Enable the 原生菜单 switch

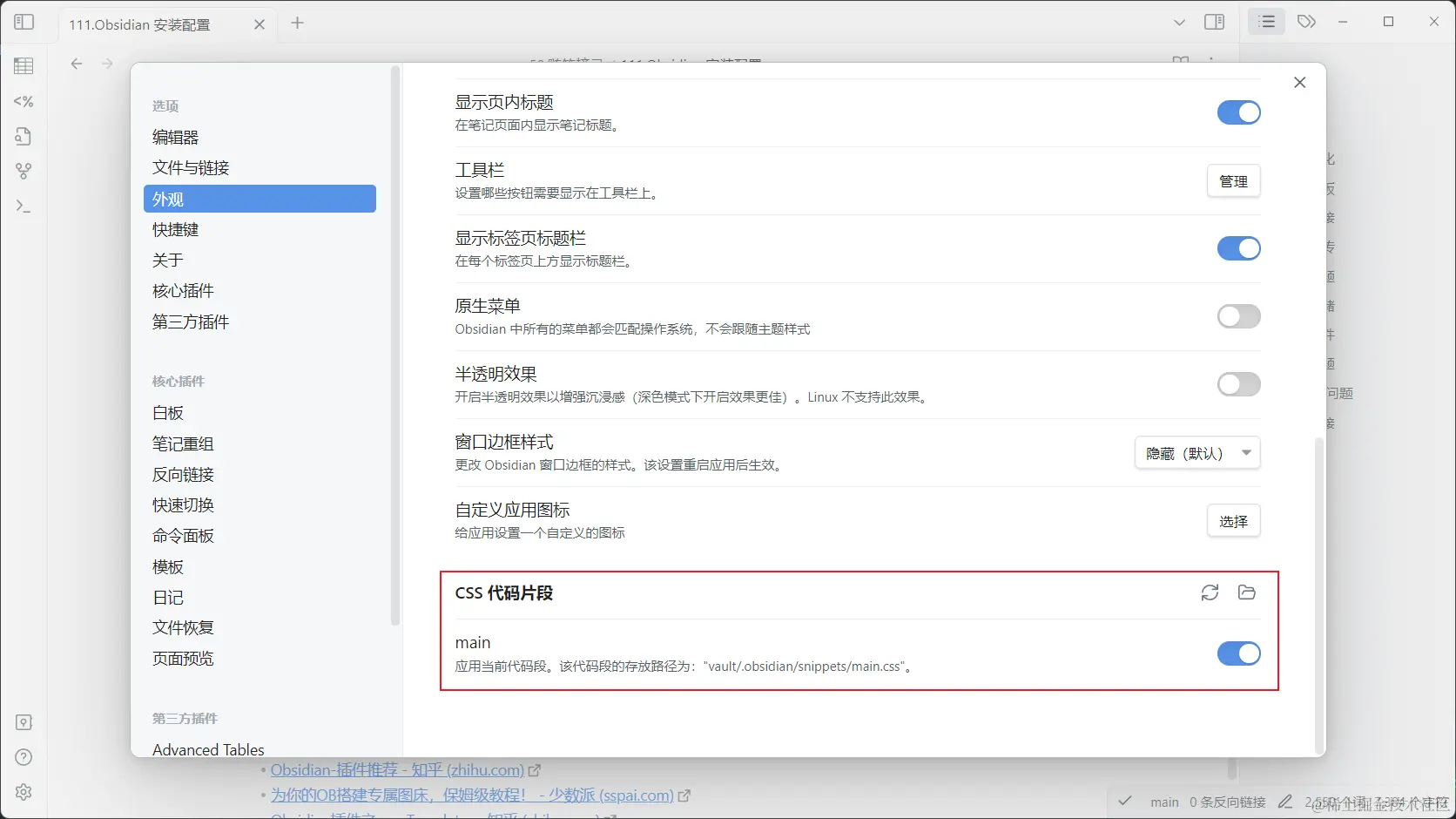pos(1238,316)
